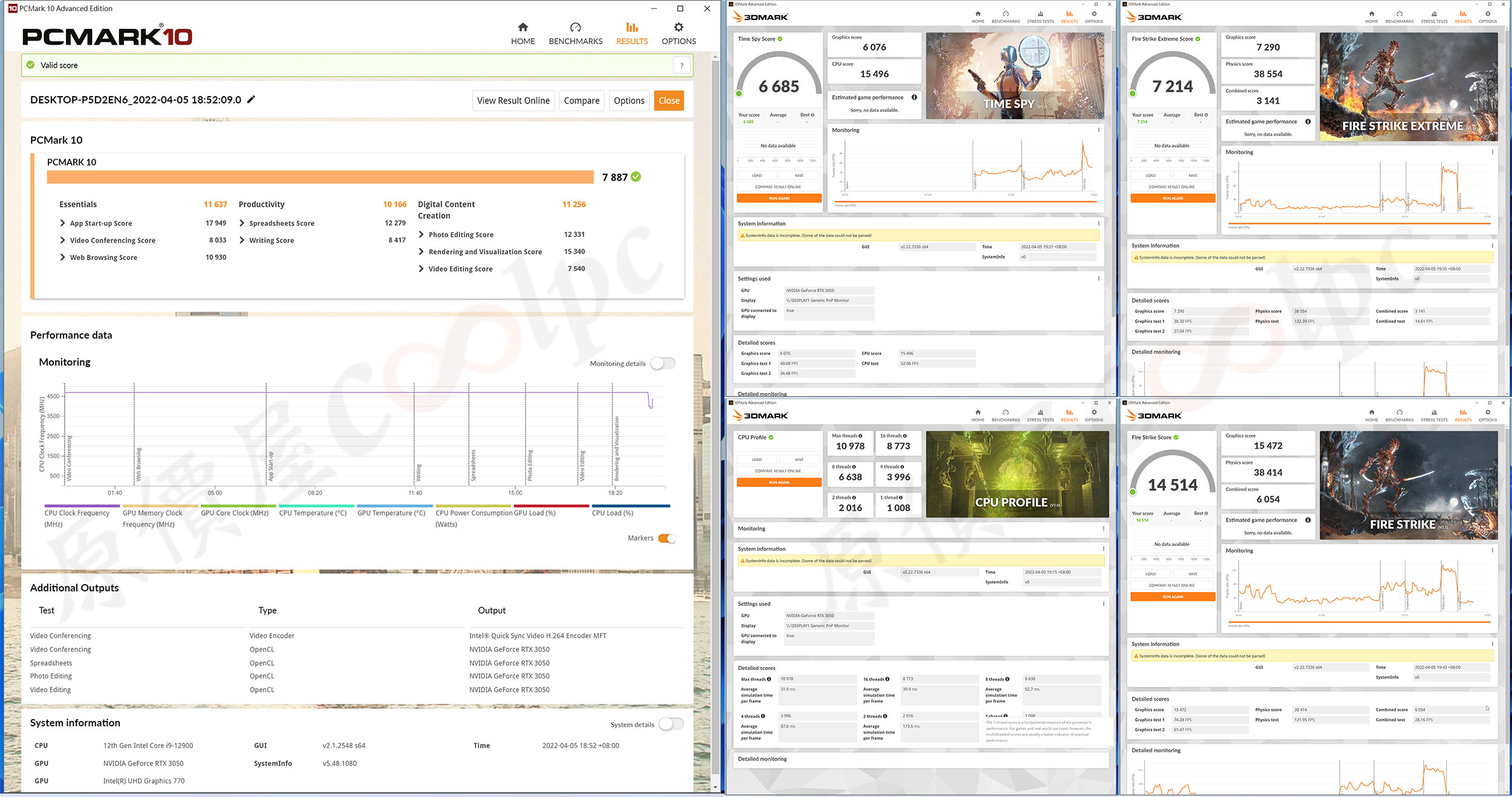This screenshot has width=1512, height=797.
Task: Open Benchmarks in the CPU Profile window
Action: click(1006, 415)
